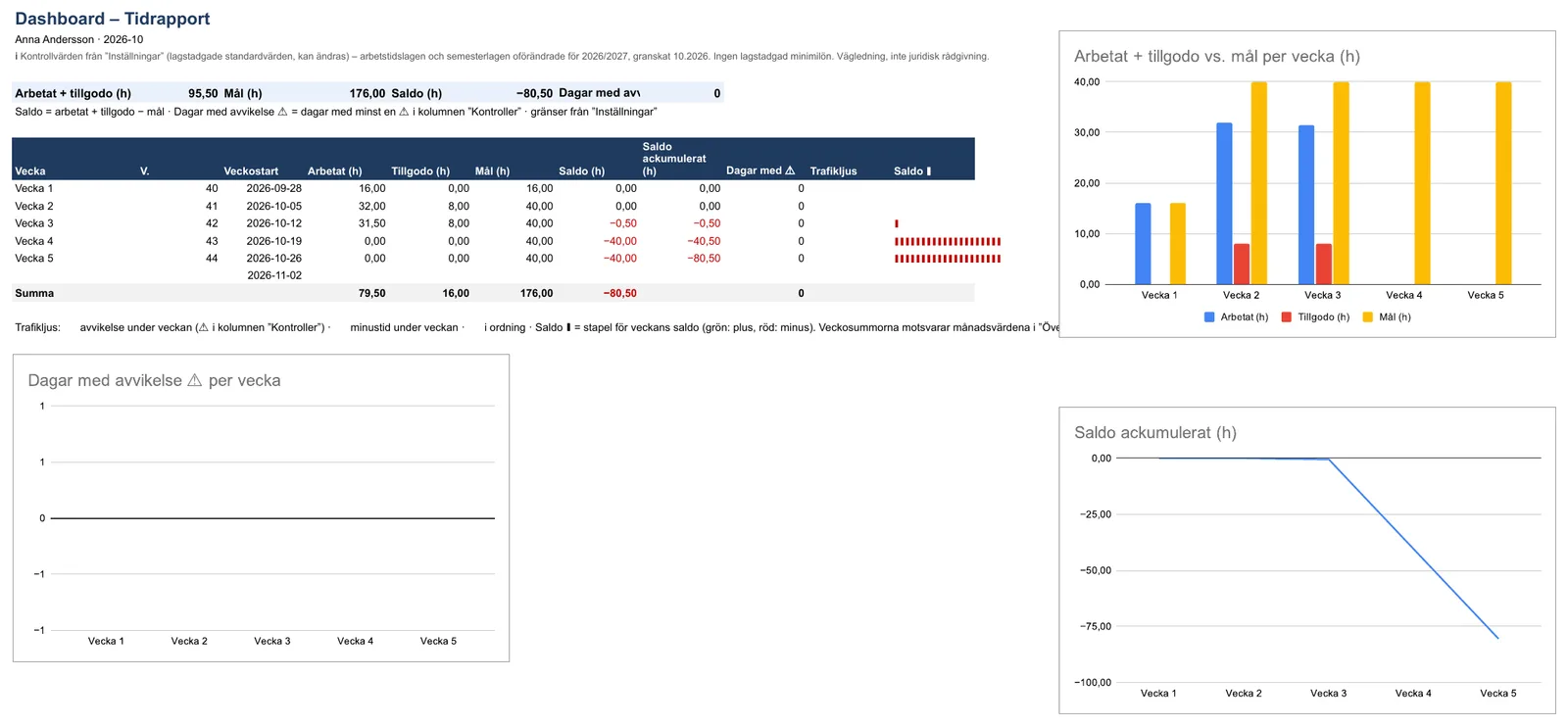
Task: Click the Arbetat + tillgodo (h) summary label
Action: tap(73, 93)
